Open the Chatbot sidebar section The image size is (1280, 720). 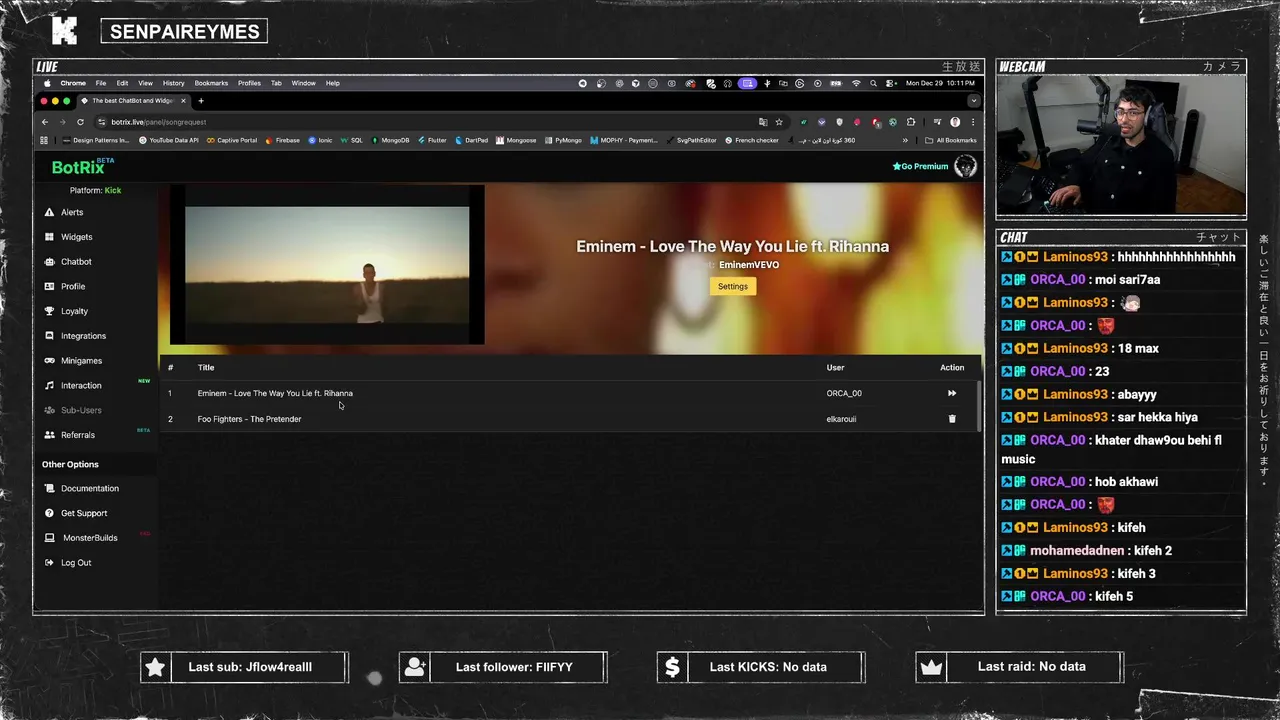coord(76,262)
